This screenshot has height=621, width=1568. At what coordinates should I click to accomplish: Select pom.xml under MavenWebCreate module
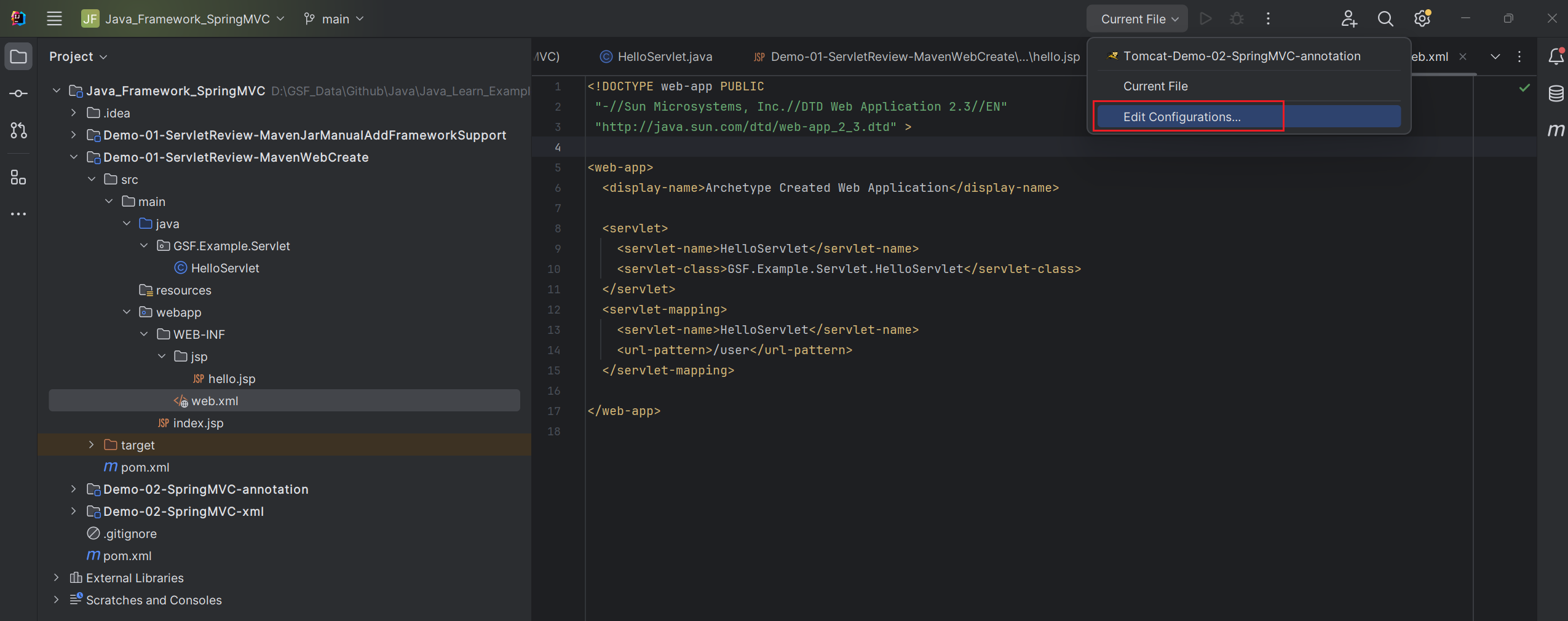[137, 467]
